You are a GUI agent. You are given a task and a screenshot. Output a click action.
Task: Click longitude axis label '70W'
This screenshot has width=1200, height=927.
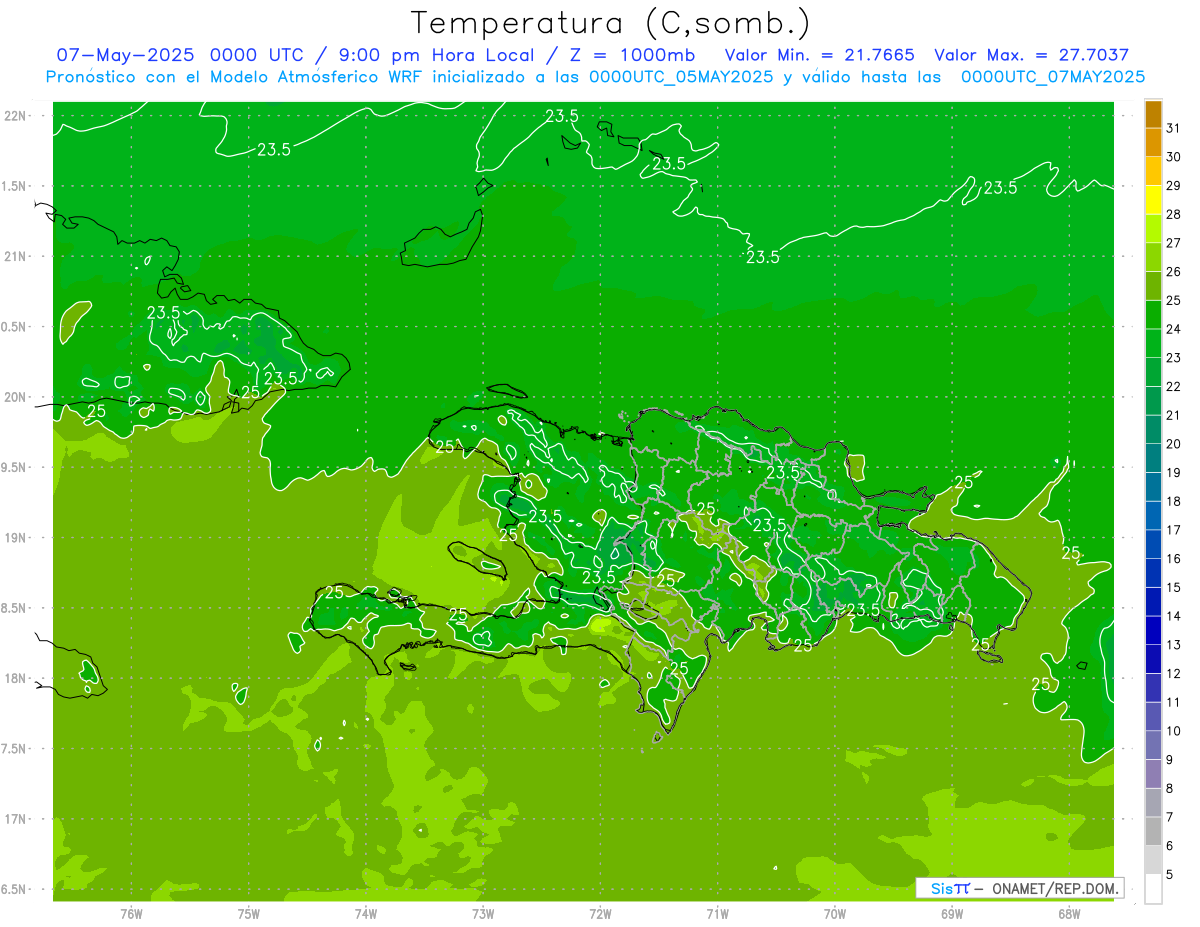point(834,913)
